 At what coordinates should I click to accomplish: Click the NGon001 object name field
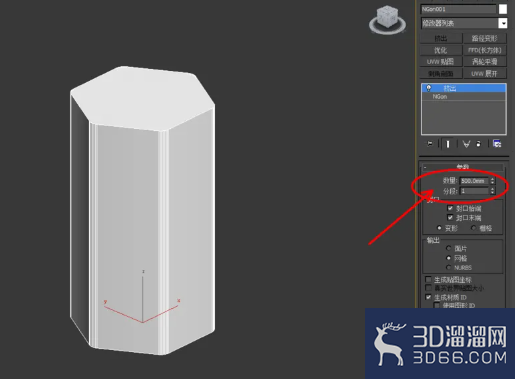click(458, 9)
